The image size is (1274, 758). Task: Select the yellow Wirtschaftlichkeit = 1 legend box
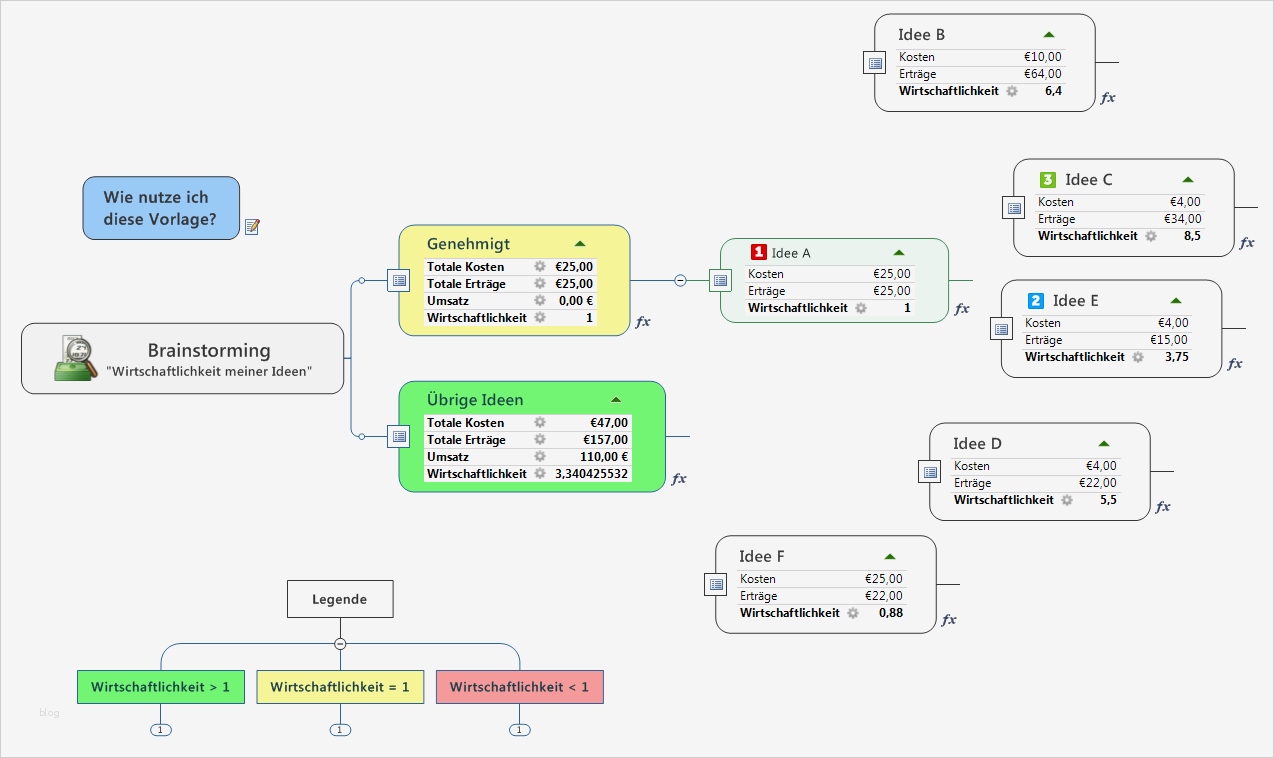340,687
